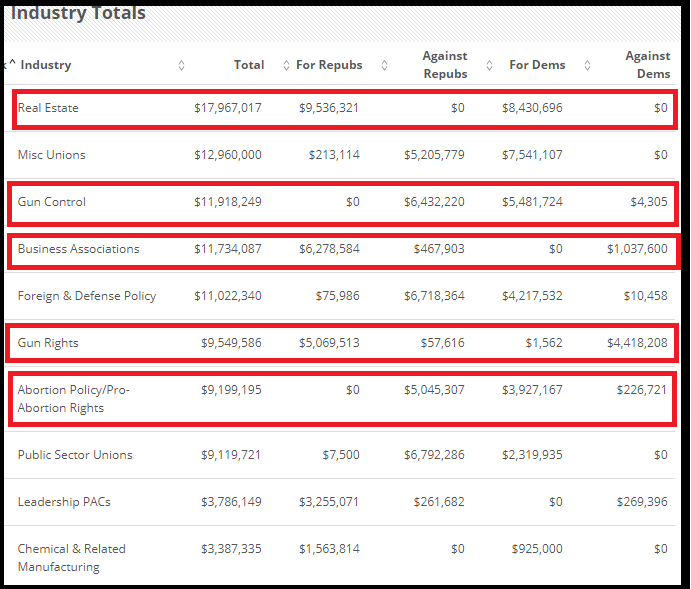Click sort arrows between Industry and Total headers

(181, 65)
